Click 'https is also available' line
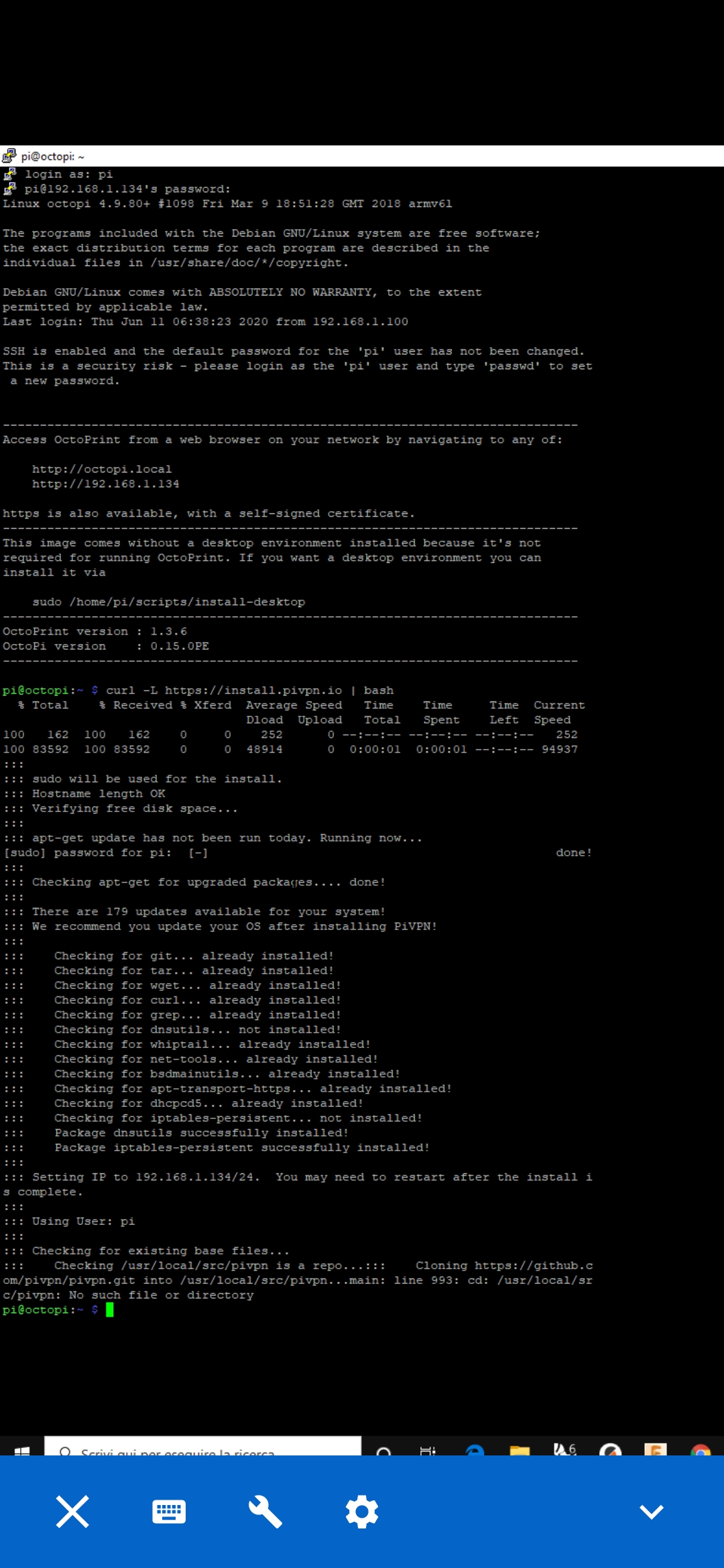The image size is (724, 1568). [208, 513]
